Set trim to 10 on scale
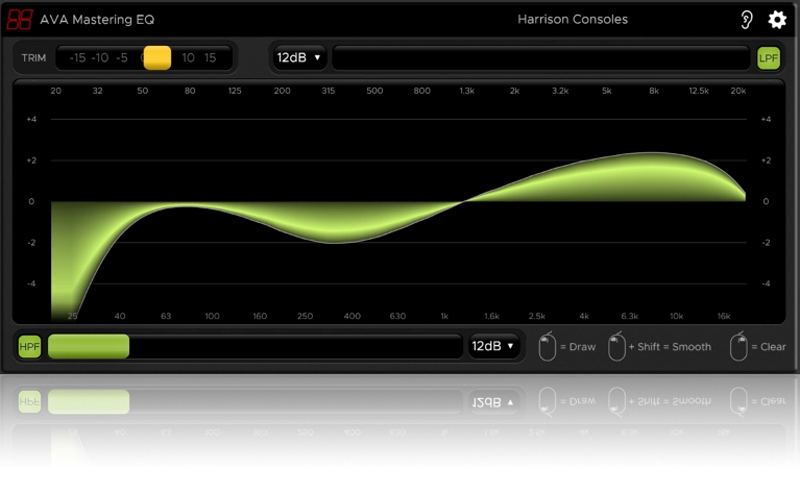Image resolution: width=800 pixels, height=494 pixels. click(x=188, y=58)
